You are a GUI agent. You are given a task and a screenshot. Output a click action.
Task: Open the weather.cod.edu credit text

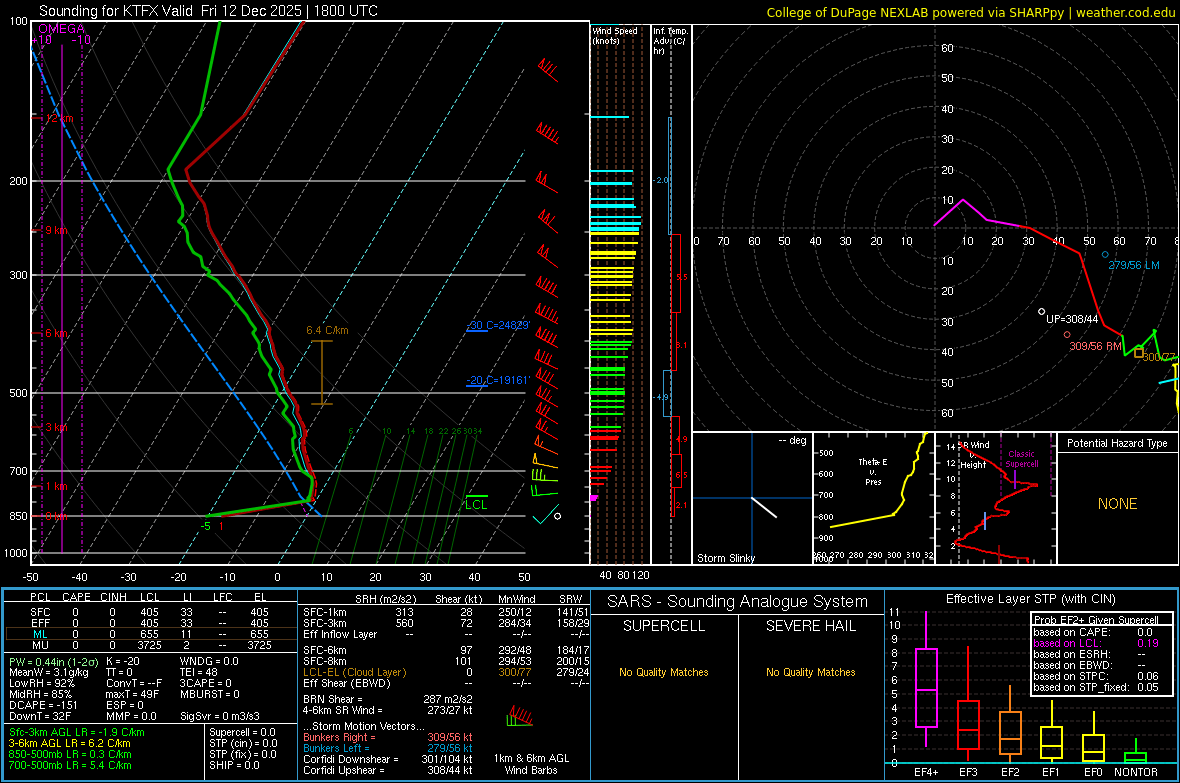pyautogui.click(x=971, y=12)
